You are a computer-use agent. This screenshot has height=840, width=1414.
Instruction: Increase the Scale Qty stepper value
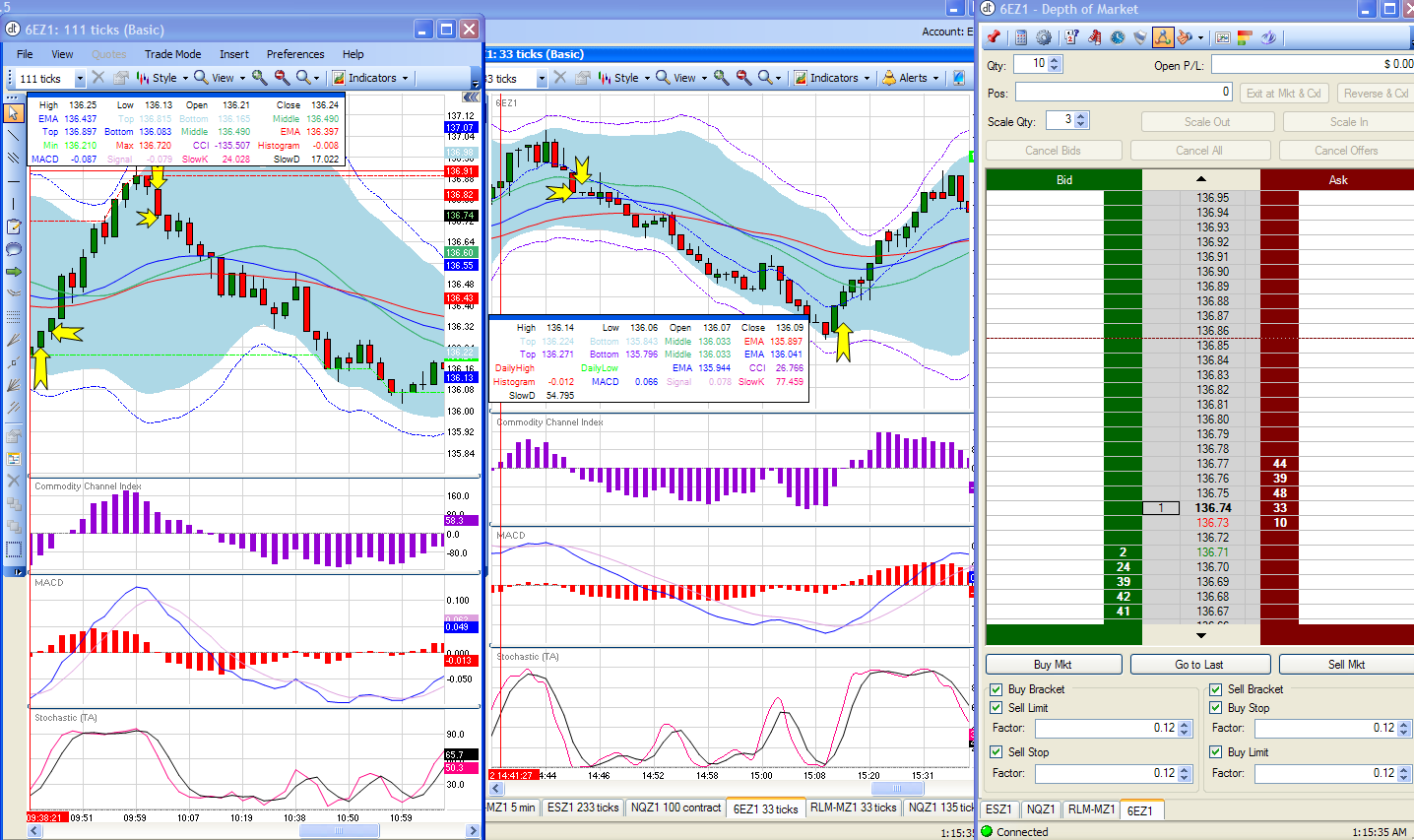click(x=1081, y=116)
